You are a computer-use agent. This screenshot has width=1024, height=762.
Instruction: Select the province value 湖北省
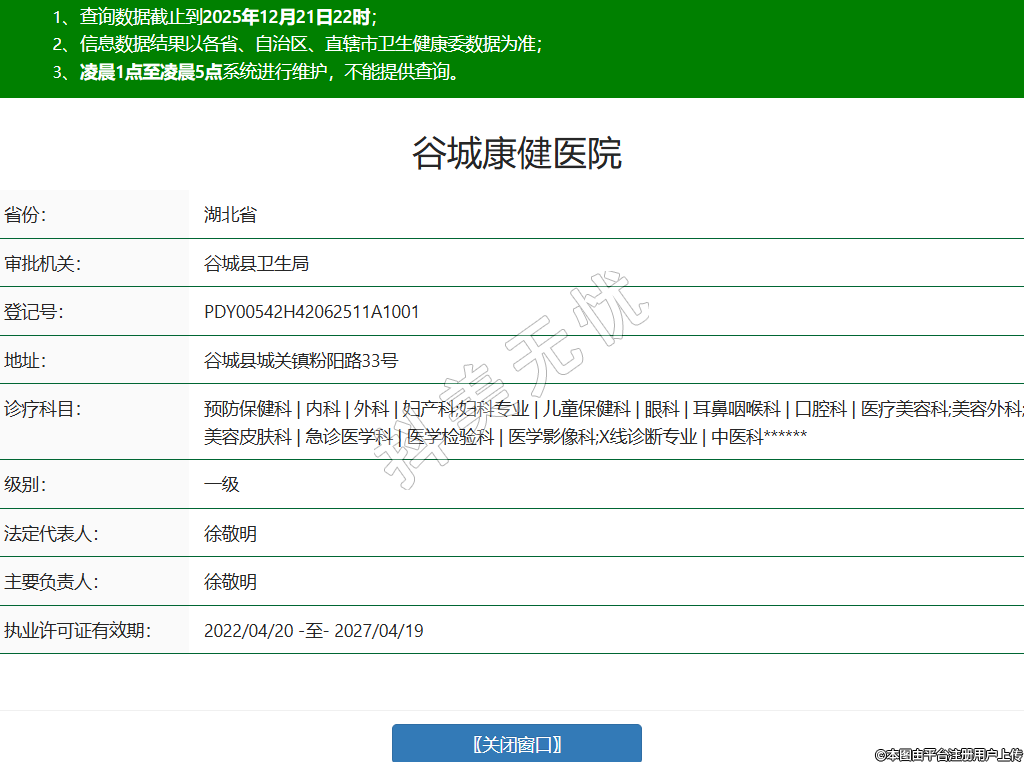point(230,215)
